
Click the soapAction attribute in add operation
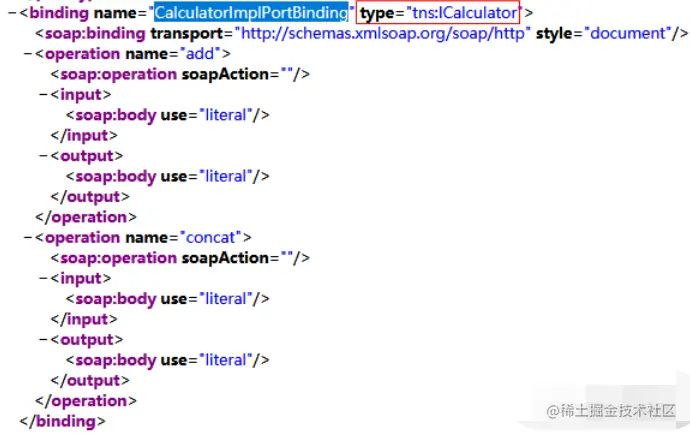point(225,74)
